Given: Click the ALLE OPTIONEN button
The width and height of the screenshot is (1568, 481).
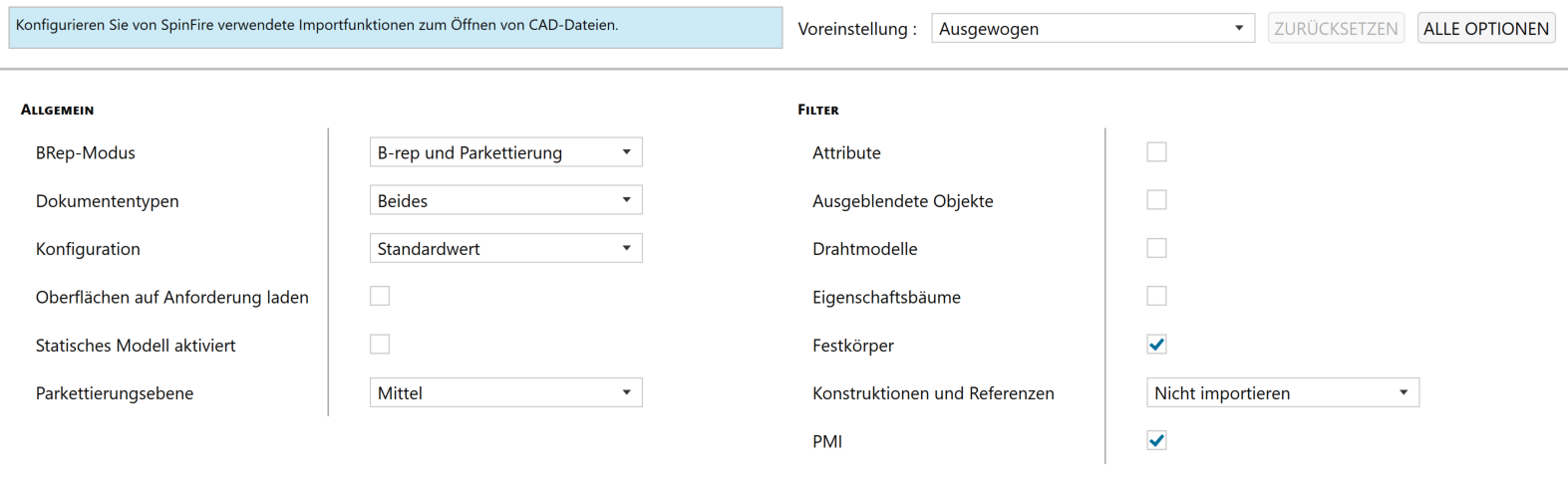Looking at the screenshot, I should (x=1485, y=29).
